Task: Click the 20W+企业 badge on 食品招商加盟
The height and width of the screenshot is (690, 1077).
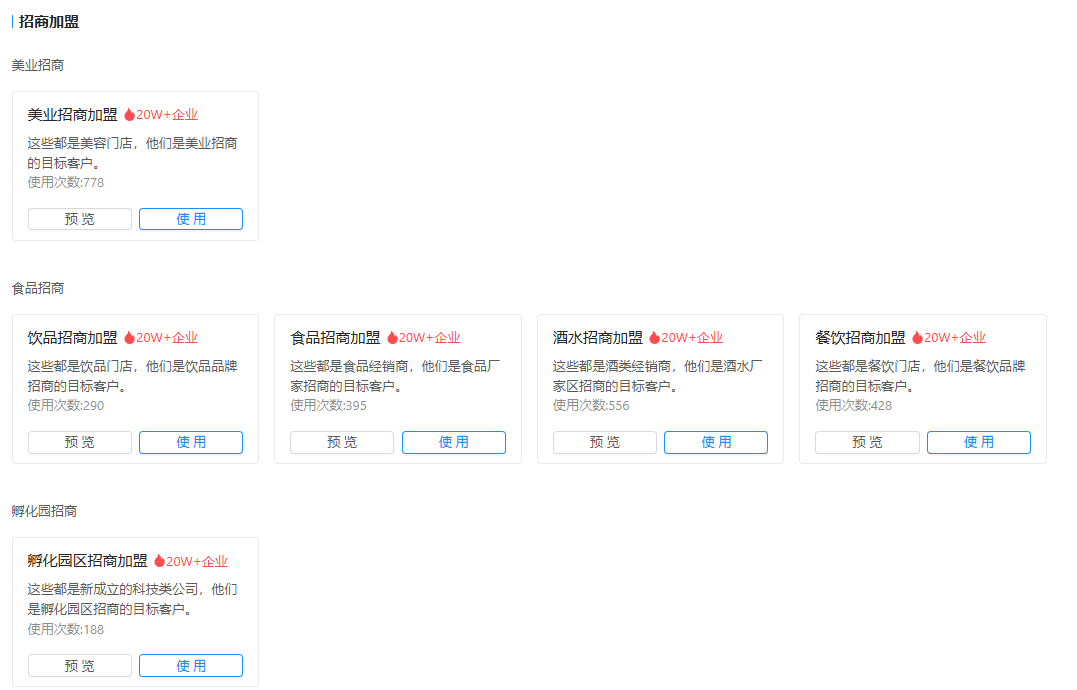Action: pos(430,338)
